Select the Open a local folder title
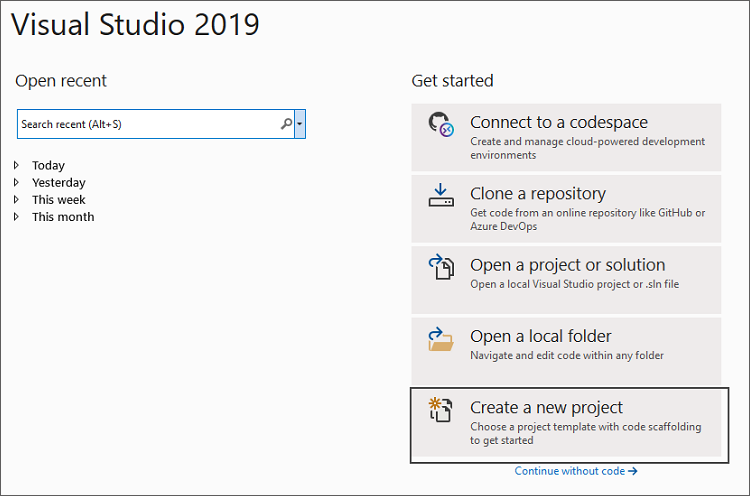750x496 pixels. coord(541,336)
